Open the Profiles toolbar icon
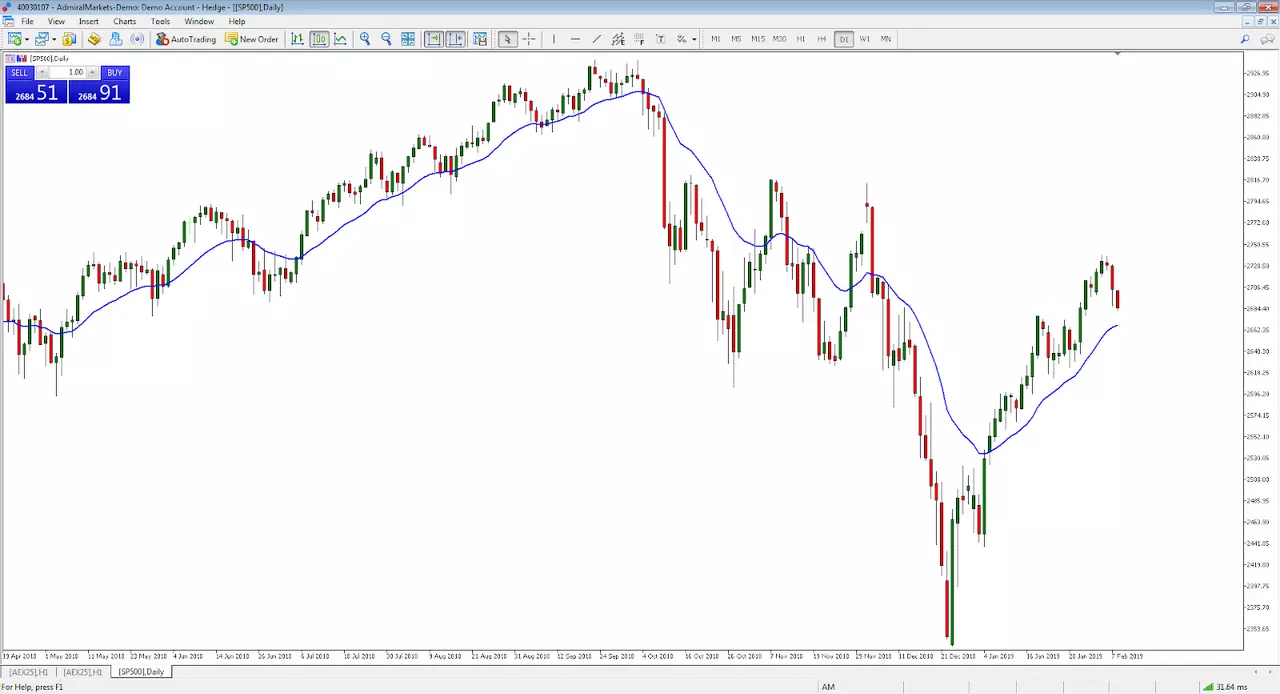Viewport: 1280px width, 694px height. point(42,39)
